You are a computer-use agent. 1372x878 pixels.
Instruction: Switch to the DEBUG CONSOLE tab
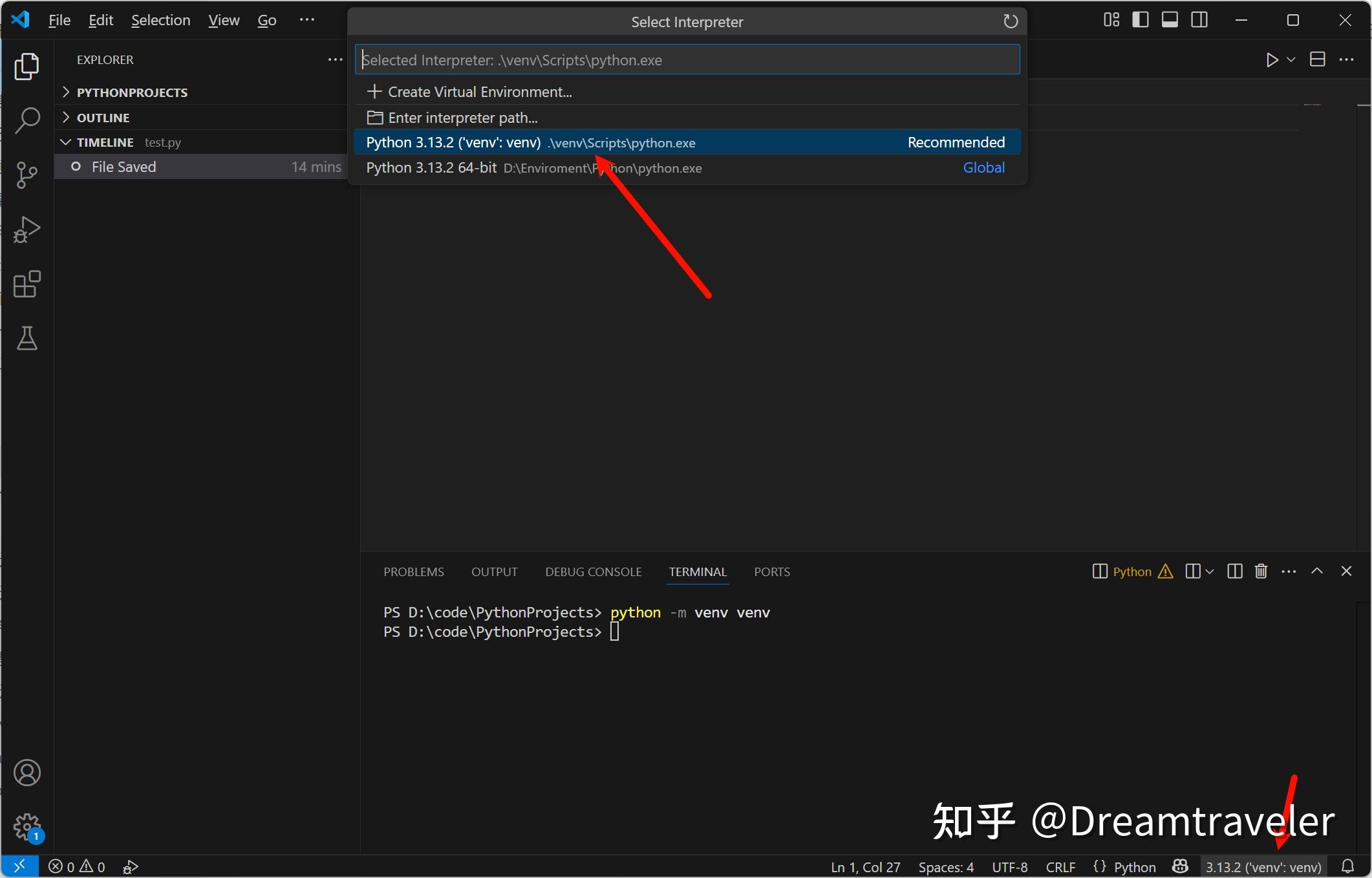click(x=592, y=572)
